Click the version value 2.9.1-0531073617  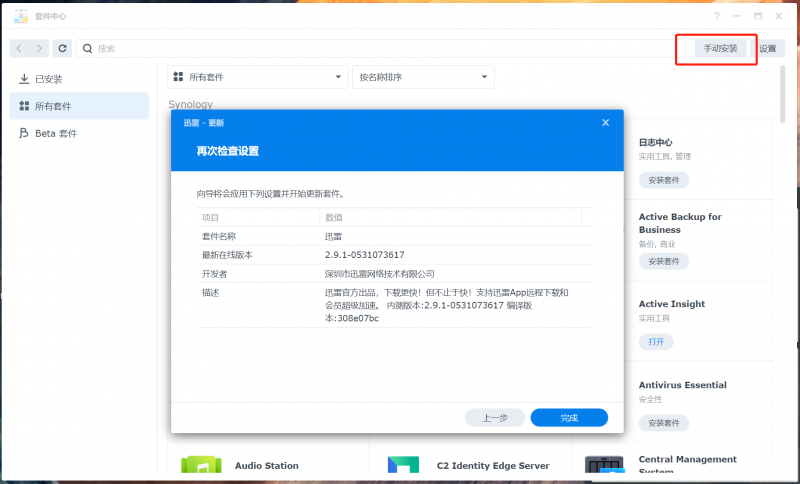pos(364,254)
